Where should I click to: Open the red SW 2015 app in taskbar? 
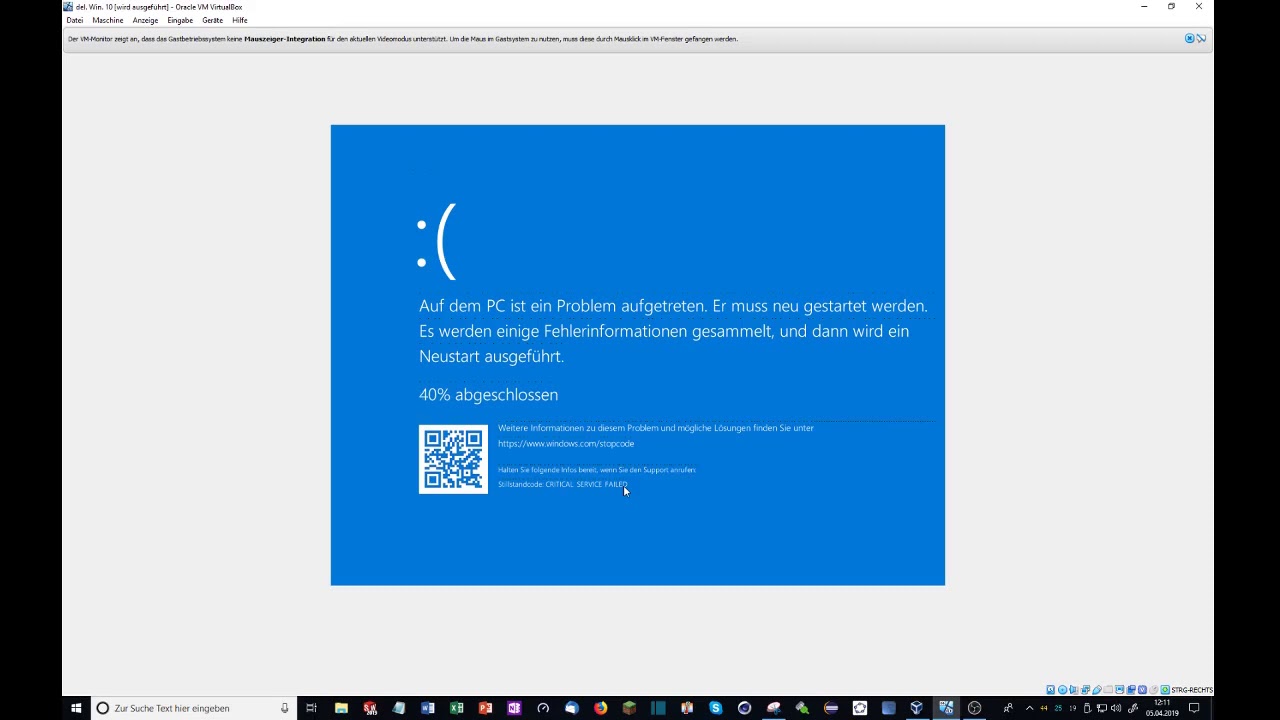(x=370, y=708)
